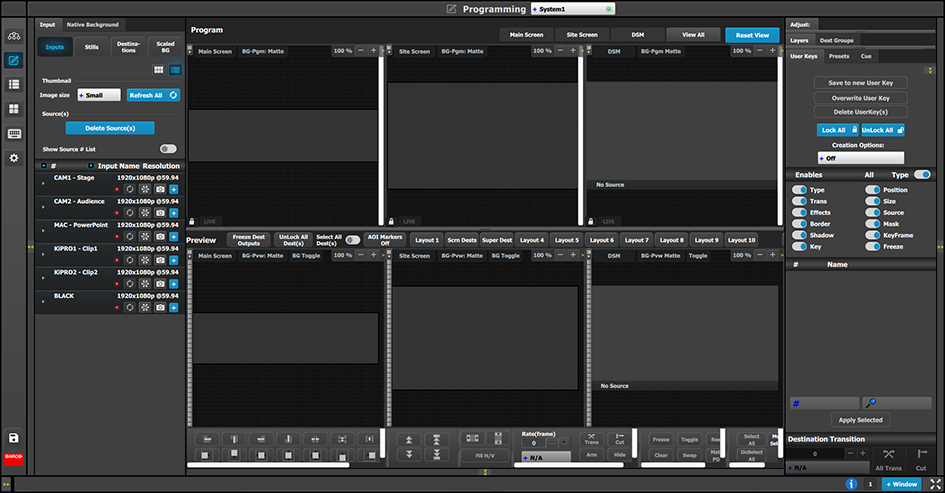Disable the Effects enable switch
Viewport: 945px width, 493px height.
tap(800, 212)
